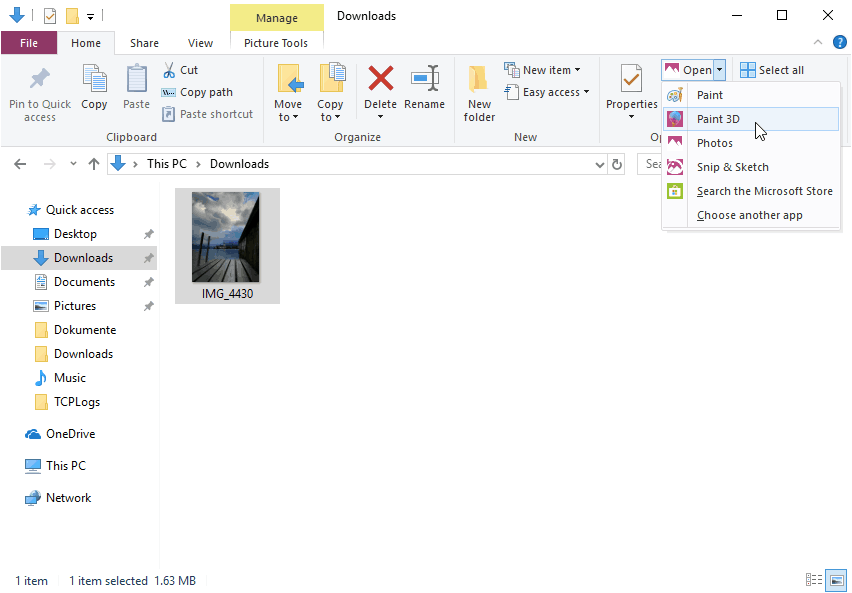The width and height of the screenshot is (852, 593).
Task: Switch to the View ribbon tab
Action: pyautogui.click(x=200, y=43)
